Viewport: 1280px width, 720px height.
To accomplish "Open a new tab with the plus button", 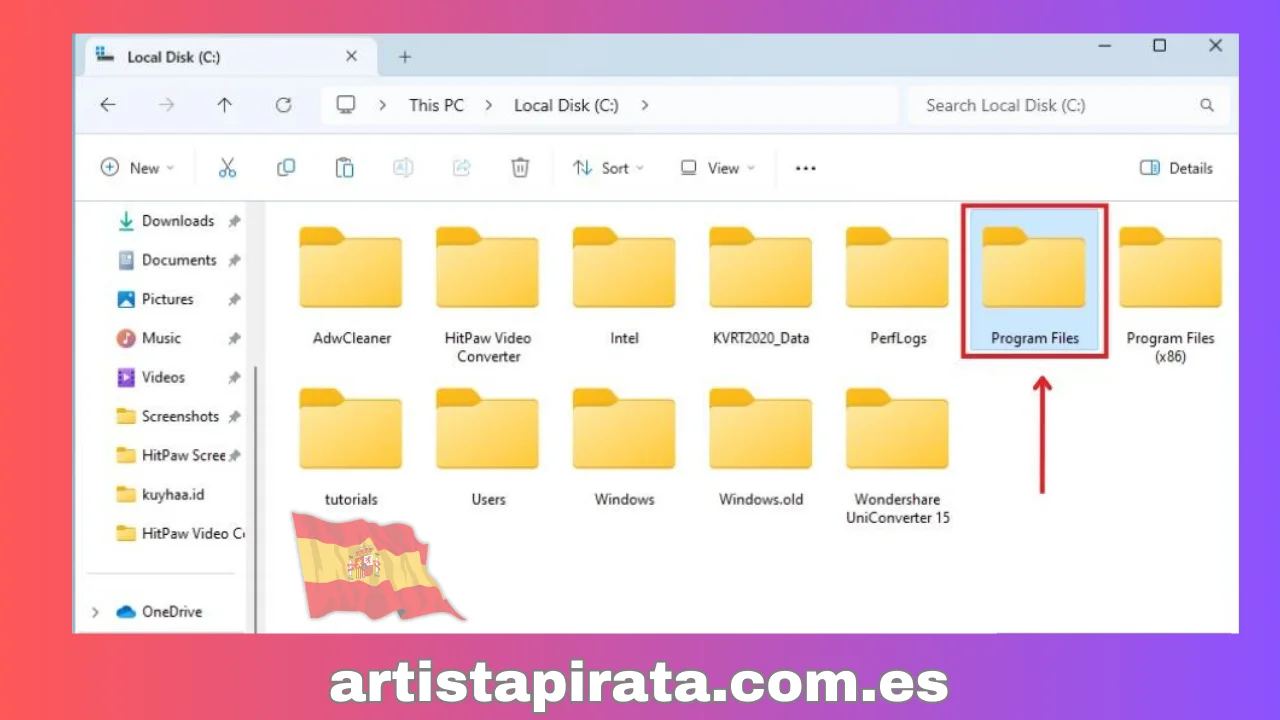I will (404, 57).
